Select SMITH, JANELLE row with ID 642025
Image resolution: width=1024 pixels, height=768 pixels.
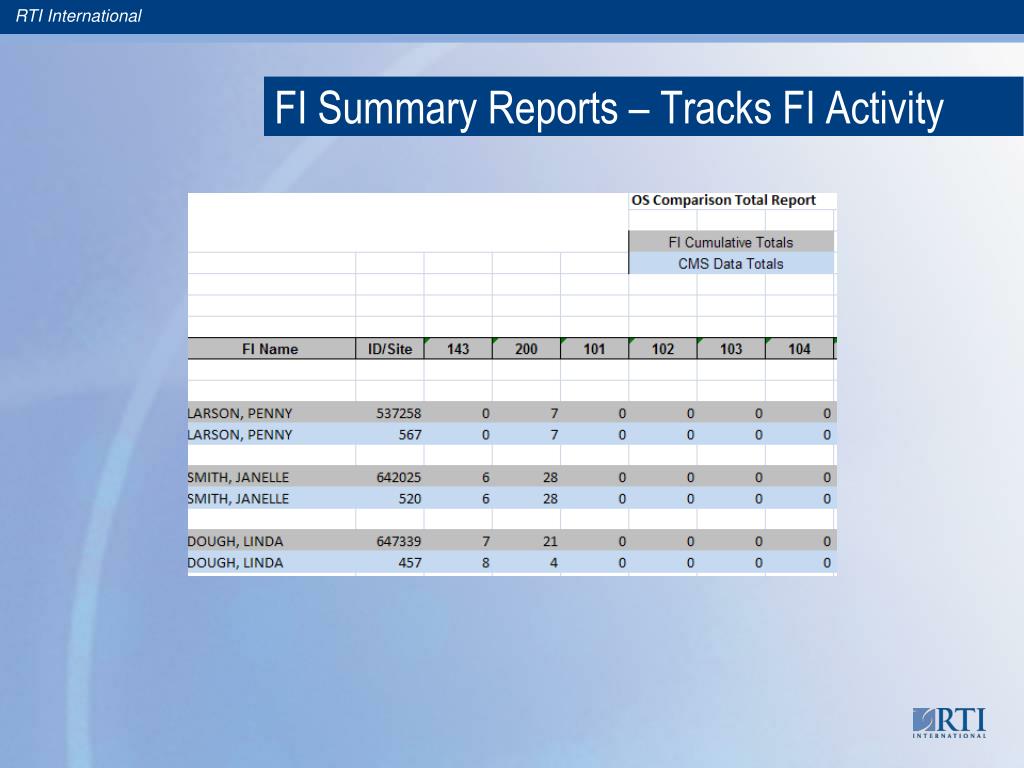(511, 477)
